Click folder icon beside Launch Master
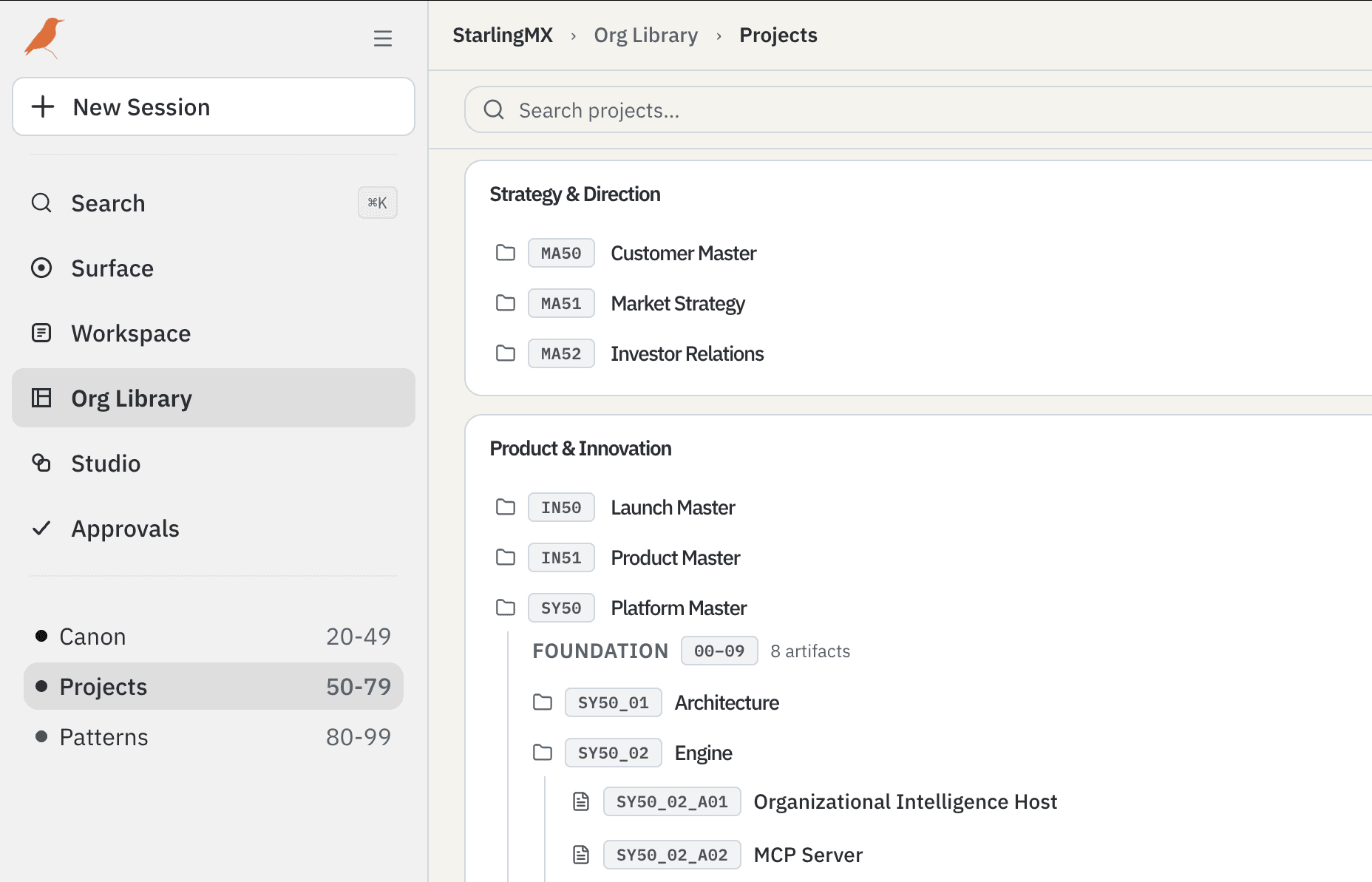 (x=506, y=507)
